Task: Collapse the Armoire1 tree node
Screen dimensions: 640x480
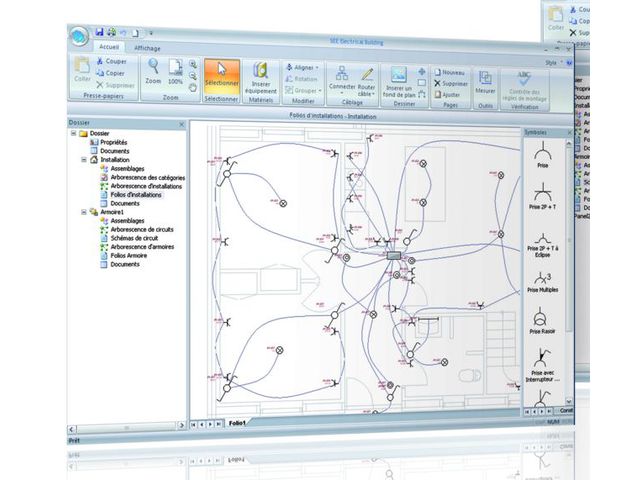Action: 82,212
